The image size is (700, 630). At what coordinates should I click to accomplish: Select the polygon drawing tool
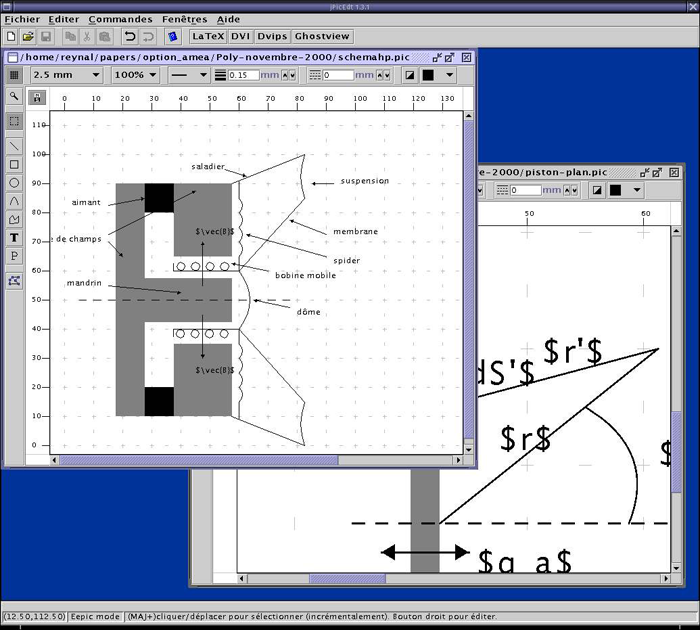(14, 219)
